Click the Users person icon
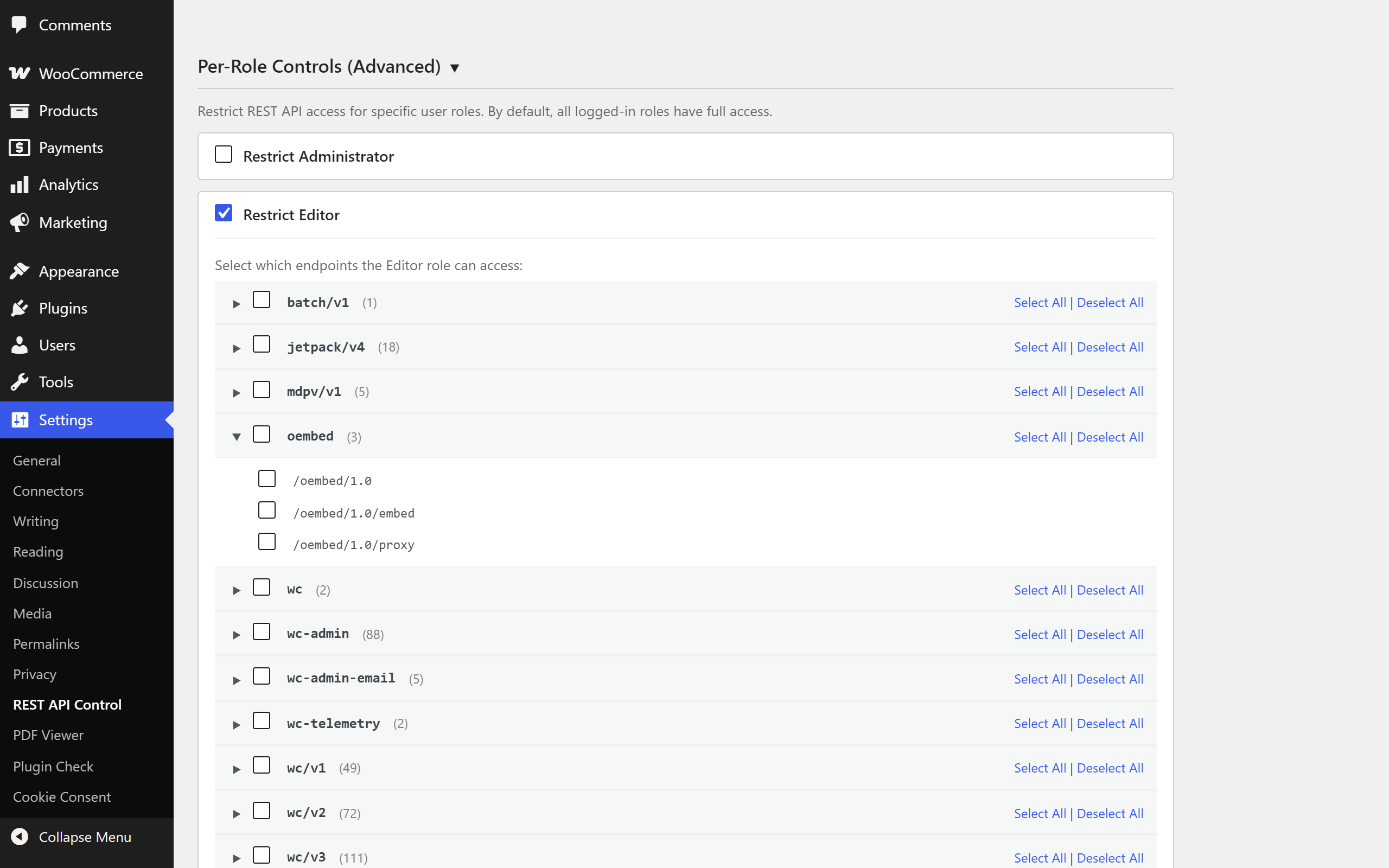 pyautogui.click(x=20, y=345)
